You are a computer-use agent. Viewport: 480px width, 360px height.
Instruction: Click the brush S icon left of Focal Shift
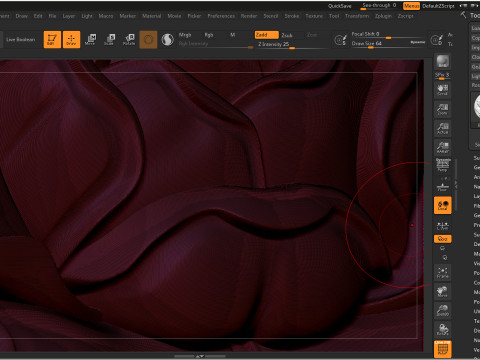click(340, 40)
